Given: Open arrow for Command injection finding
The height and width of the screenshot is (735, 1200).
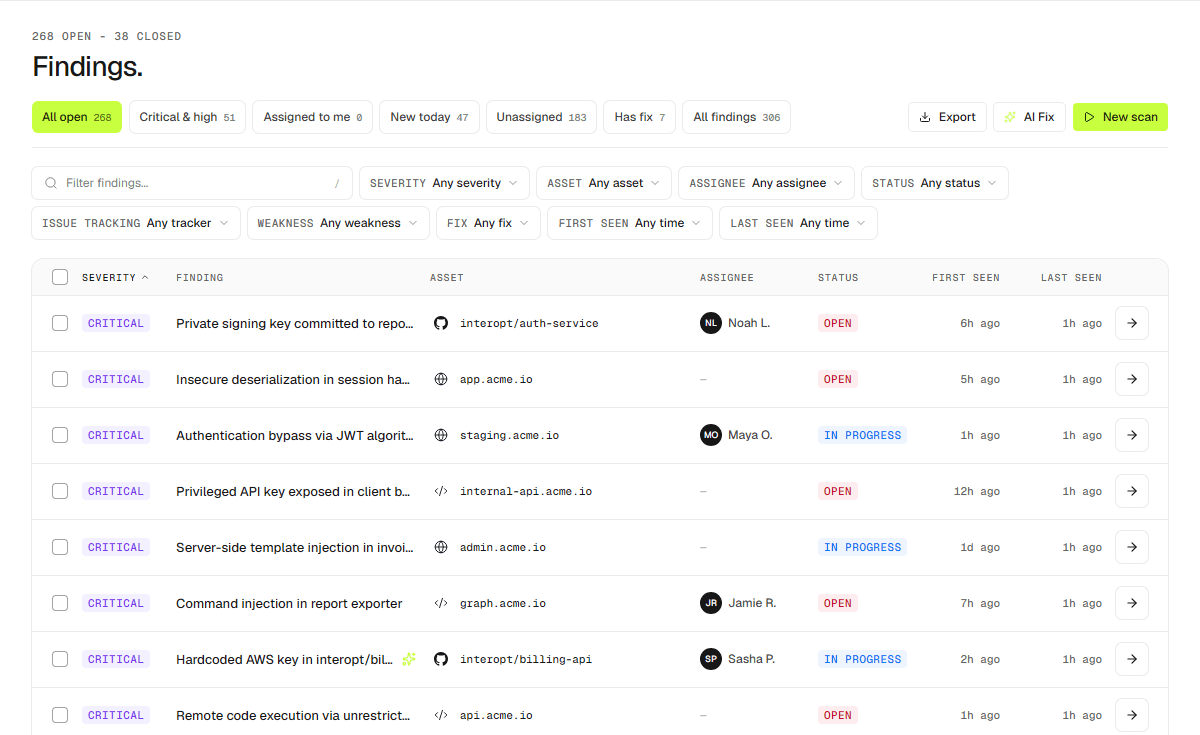Looking at the screenshot, I should pyautogui.click(x=1131, y=603).
